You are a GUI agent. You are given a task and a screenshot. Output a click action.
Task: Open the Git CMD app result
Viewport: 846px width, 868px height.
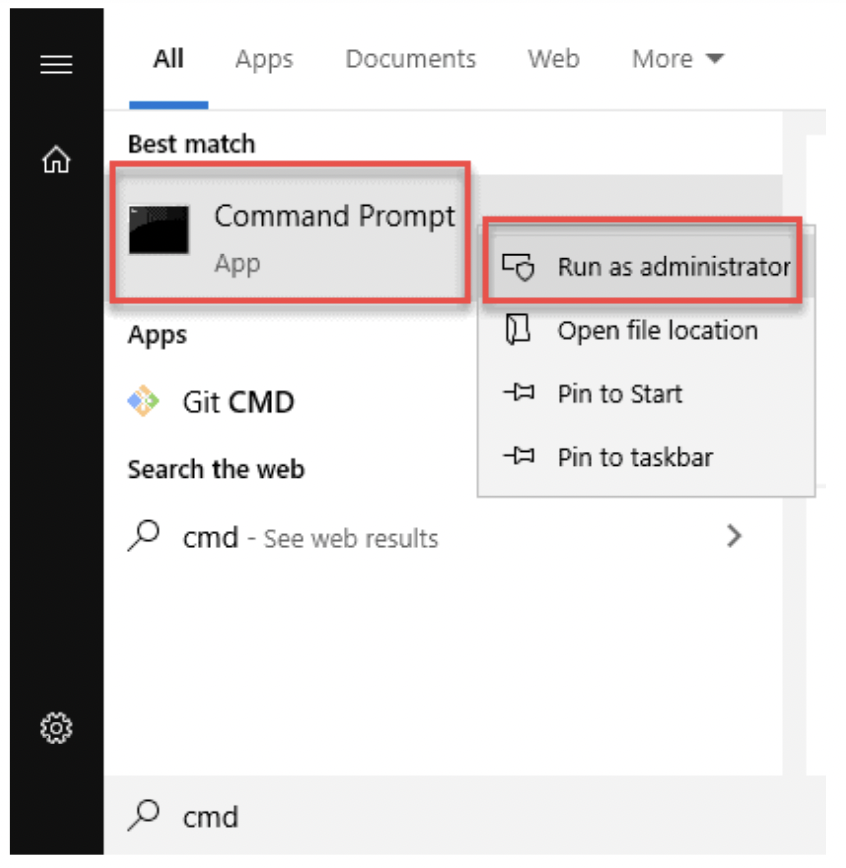(x=238, y=402)
